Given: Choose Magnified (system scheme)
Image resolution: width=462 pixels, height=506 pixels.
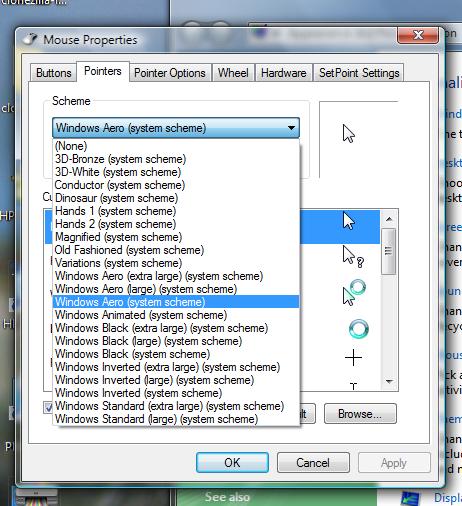Looking at the screenshot, I should [x=176, y=237].
